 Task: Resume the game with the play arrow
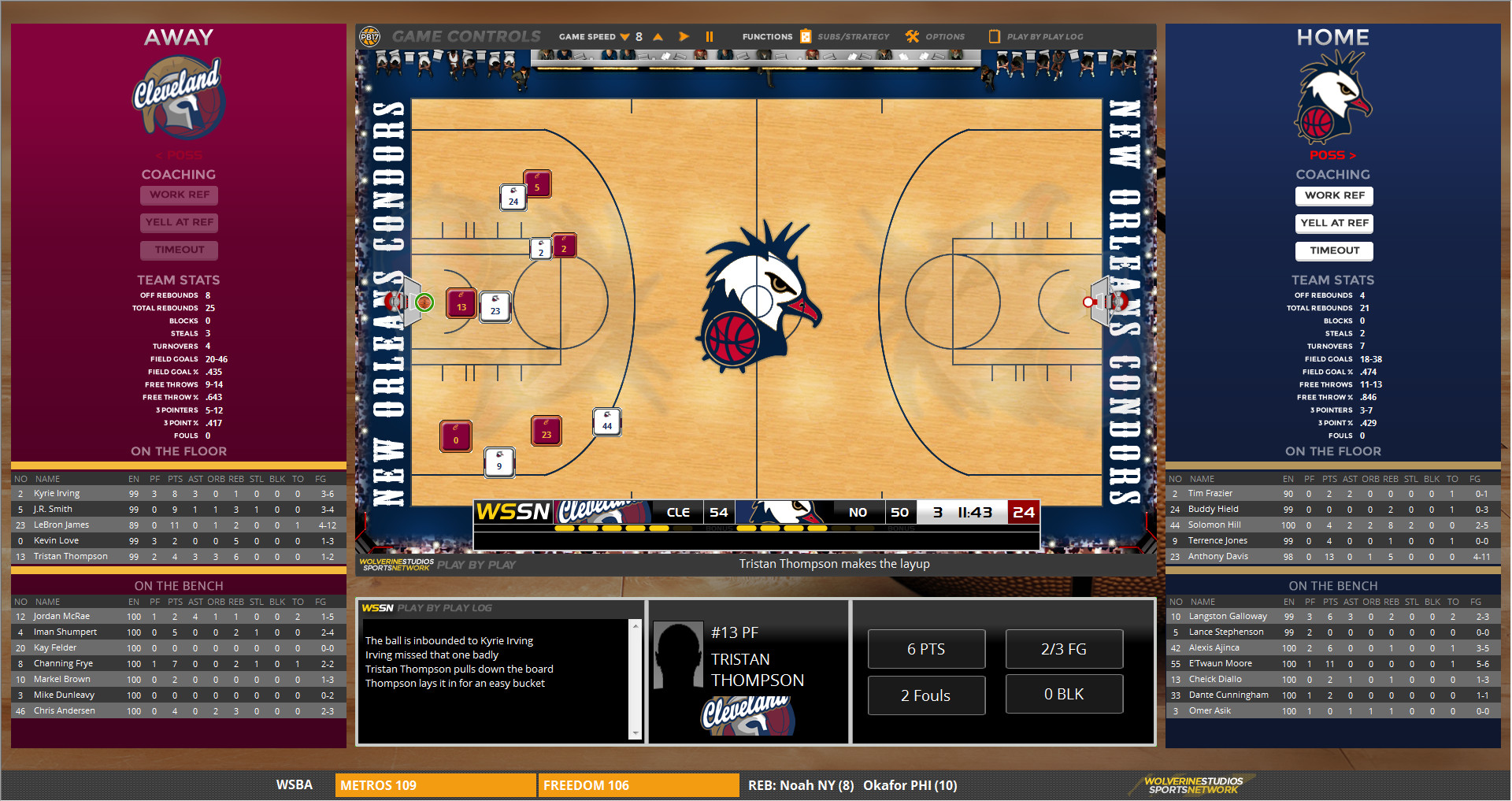pos(684,37)
